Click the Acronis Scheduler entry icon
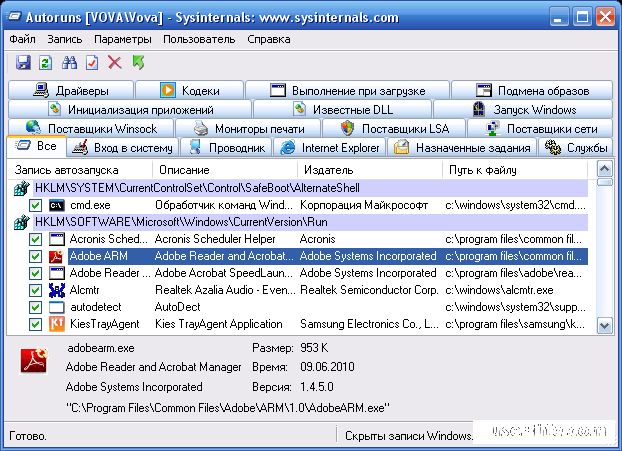 (57, 239)
